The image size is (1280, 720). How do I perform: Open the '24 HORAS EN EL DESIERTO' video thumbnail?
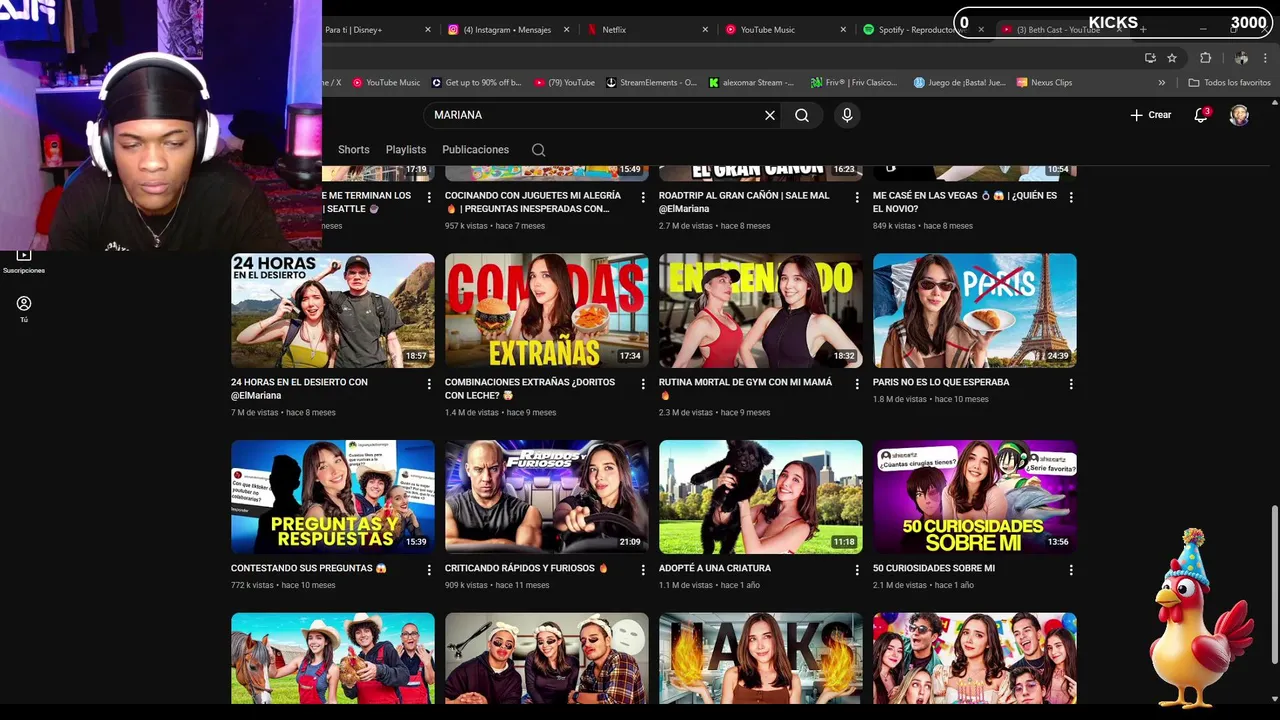[x=333, y=311]
